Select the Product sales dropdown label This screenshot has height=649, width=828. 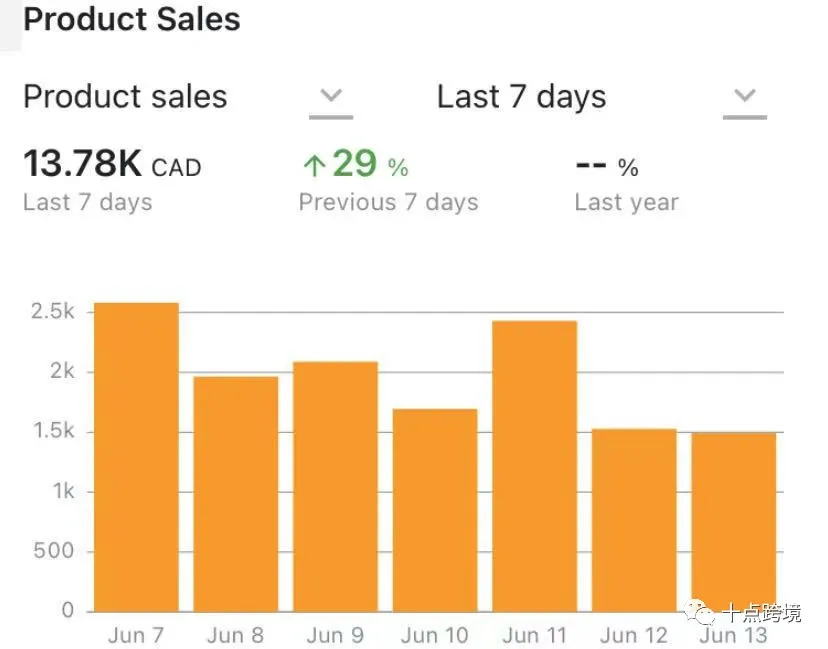tap(125, 97)
